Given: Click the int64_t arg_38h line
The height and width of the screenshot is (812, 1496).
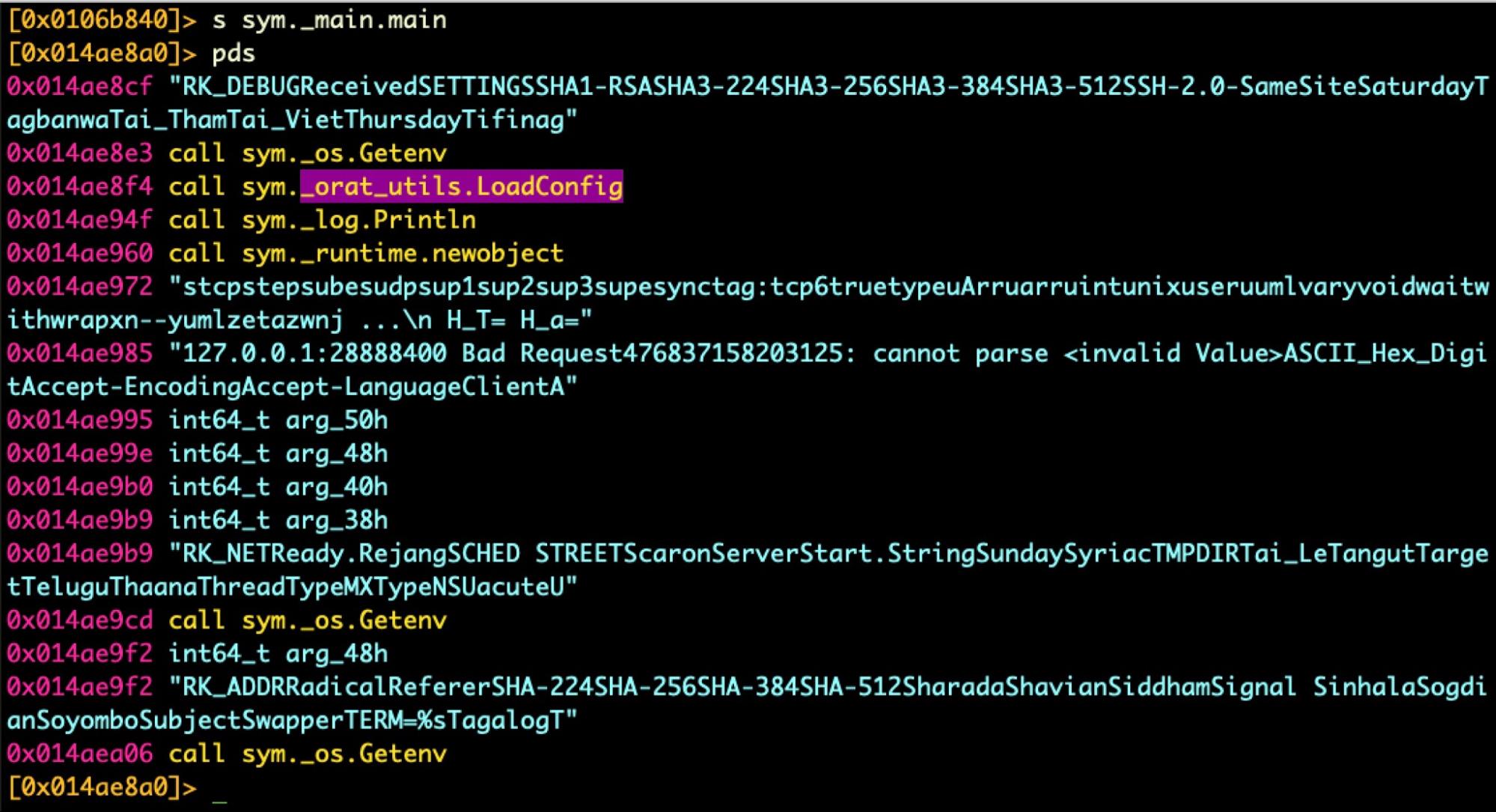Looking at the screenshot, I should tap(278, 520).
